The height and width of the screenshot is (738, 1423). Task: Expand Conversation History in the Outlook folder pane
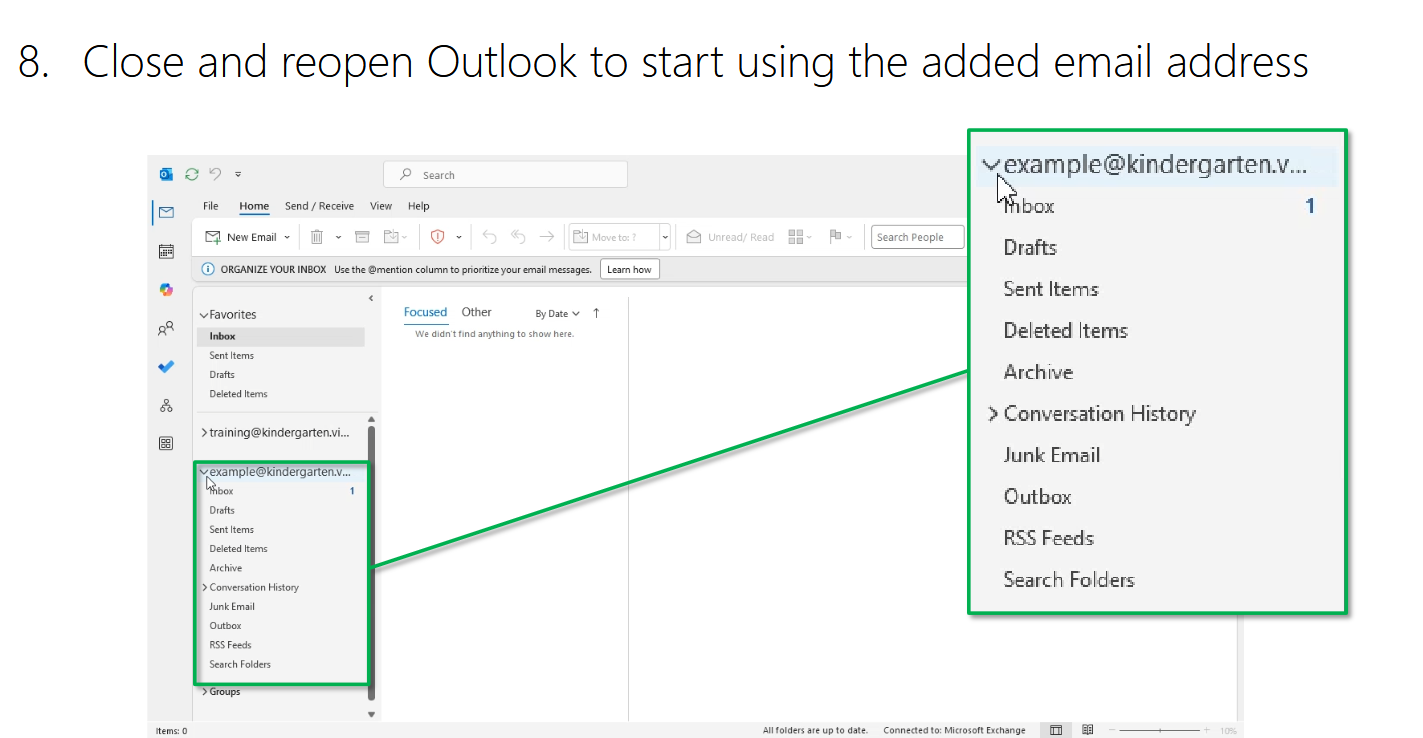205,588
